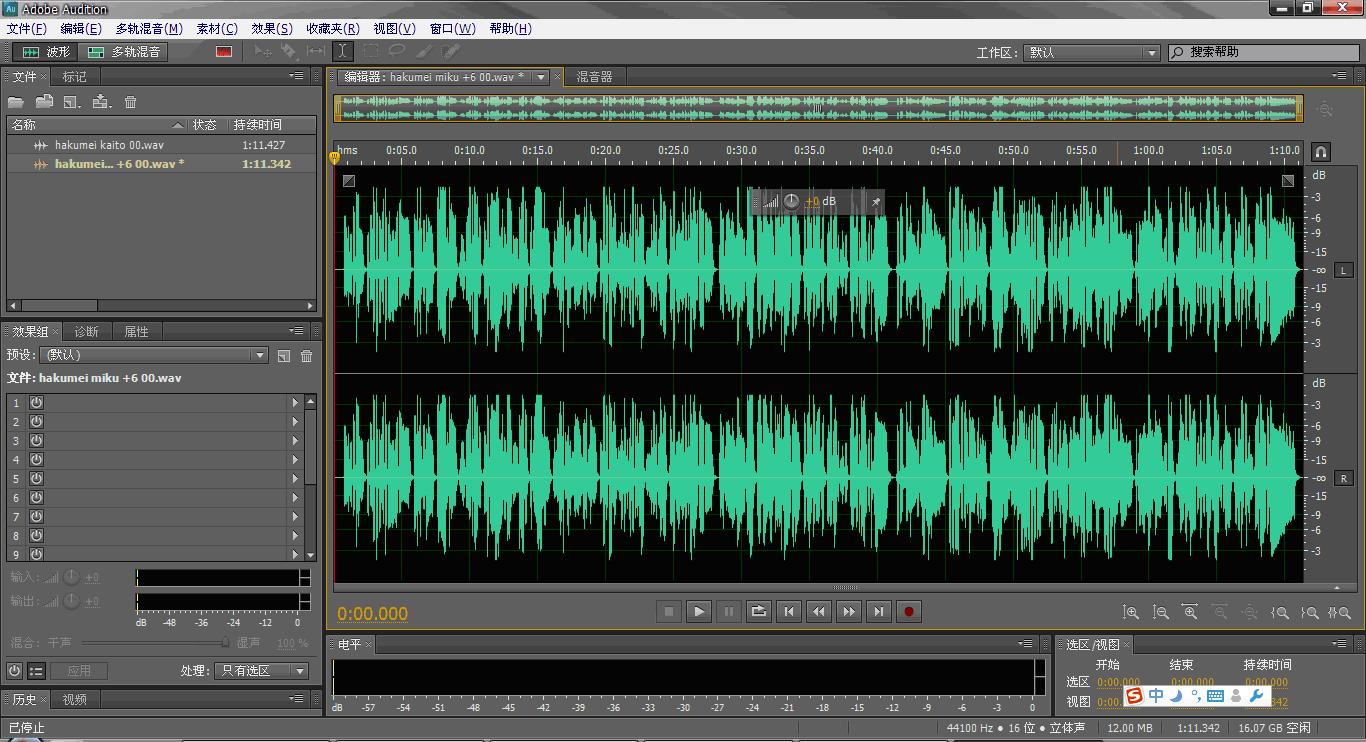Open file folder icon in Files panel
1366x742 pixels.
pyautogui.click(x=16, y=102)
